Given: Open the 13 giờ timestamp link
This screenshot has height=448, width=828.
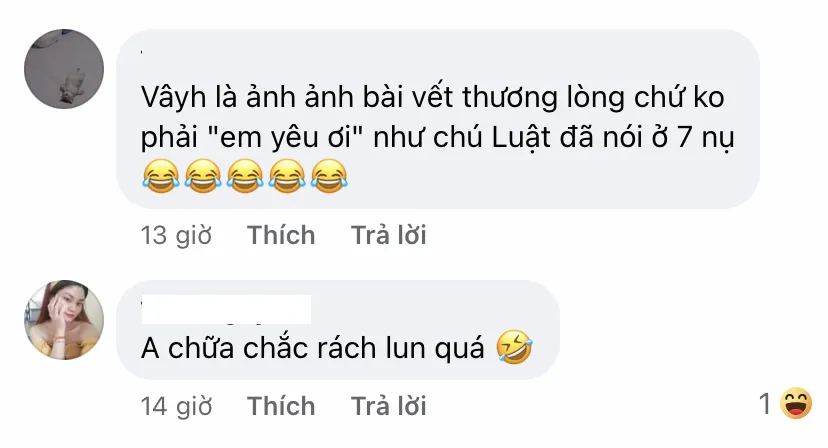Looking at the screenshot, I should coord(176,235).
